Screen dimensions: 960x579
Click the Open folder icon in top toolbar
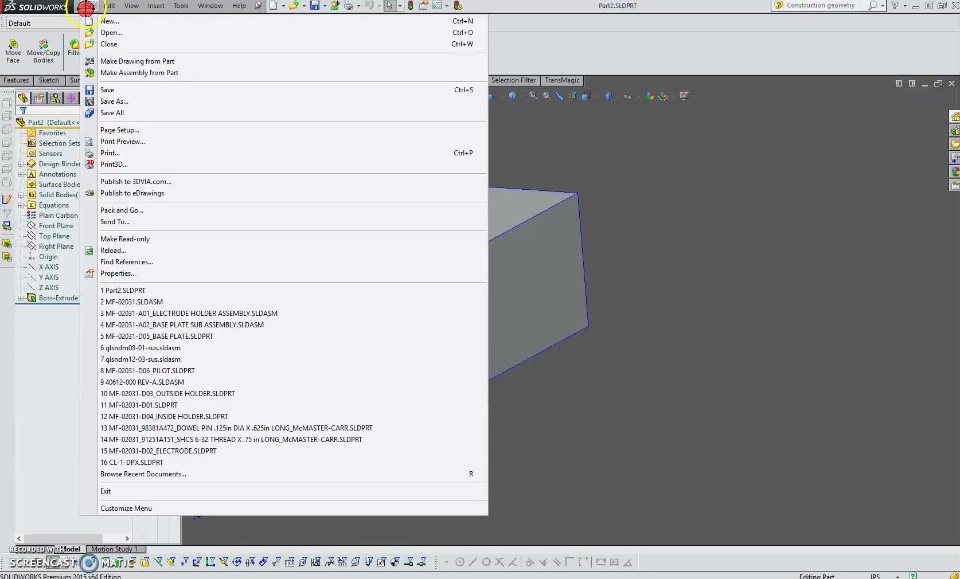tap(294, 6)
